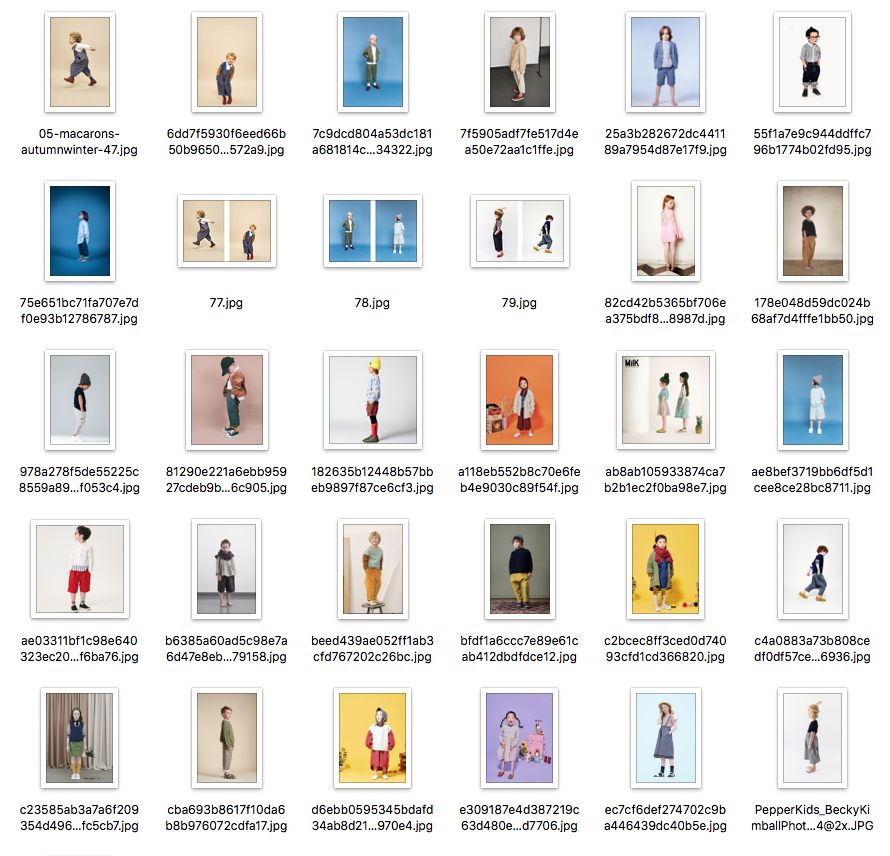Click file name ab8ab105933874ca7b2b1ec2f0ba98e7.jpg

point(665,480)
